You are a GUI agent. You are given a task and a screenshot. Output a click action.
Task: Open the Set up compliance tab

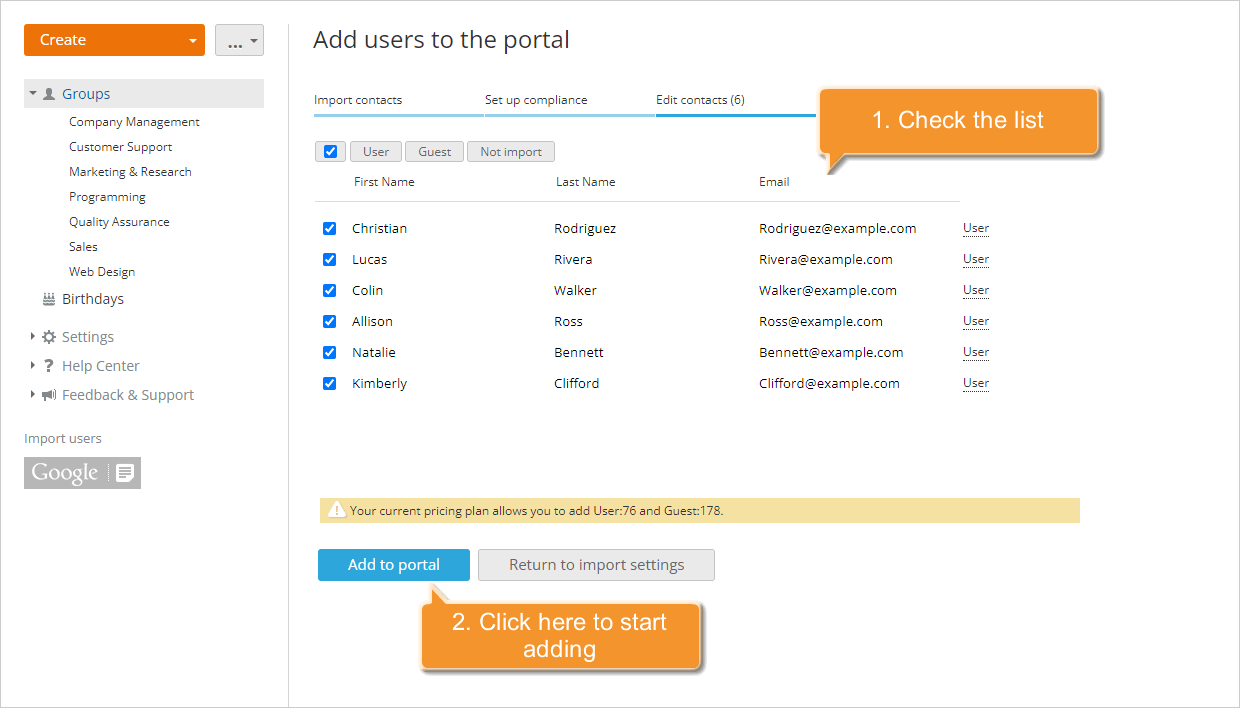pyautogui.click(x=535, y=100)
